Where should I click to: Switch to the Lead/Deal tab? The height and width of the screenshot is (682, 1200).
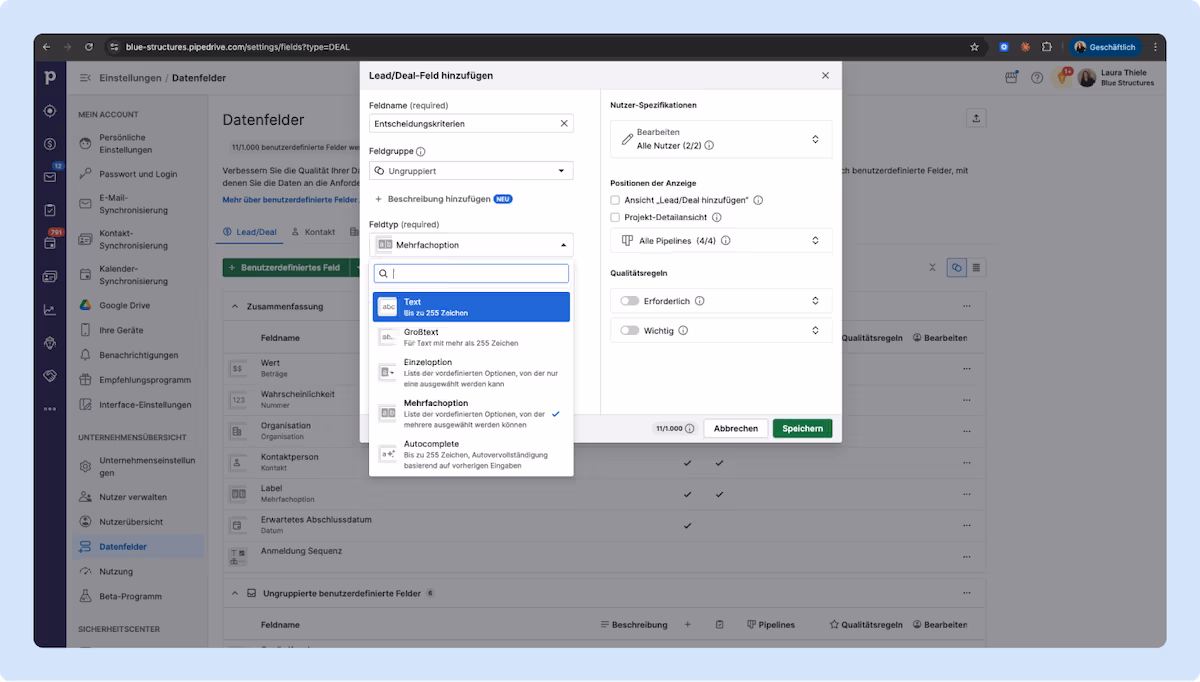249,232
